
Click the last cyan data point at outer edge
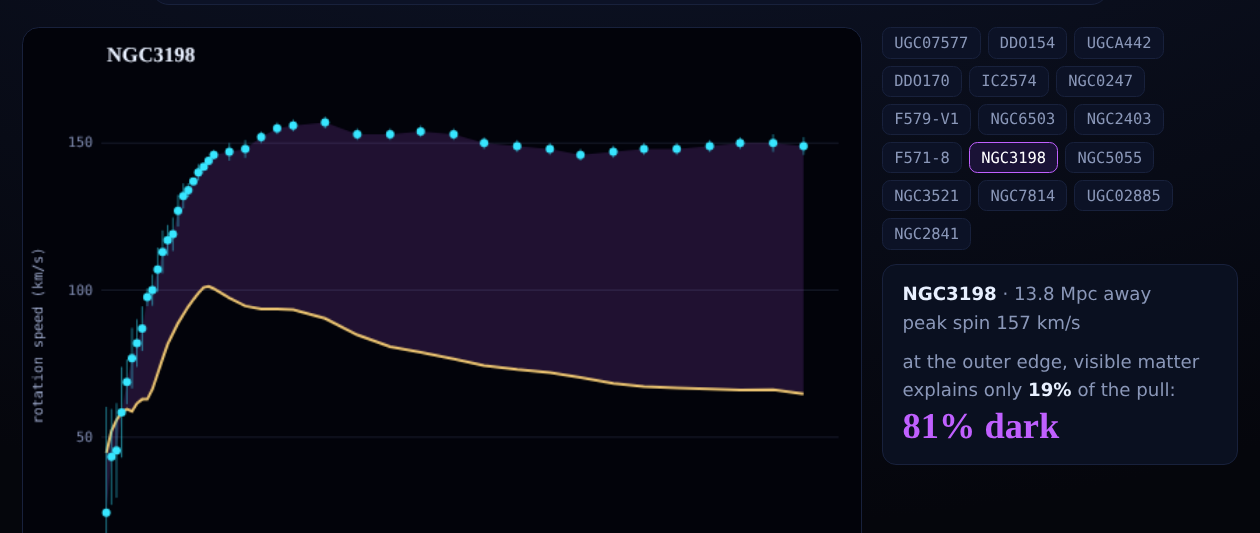(803, 146)
